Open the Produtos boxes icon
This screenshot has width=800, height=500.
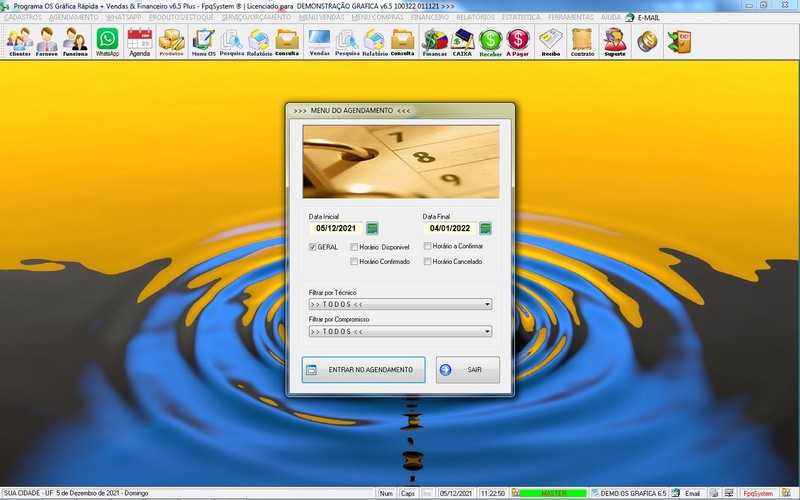(171, 42)
